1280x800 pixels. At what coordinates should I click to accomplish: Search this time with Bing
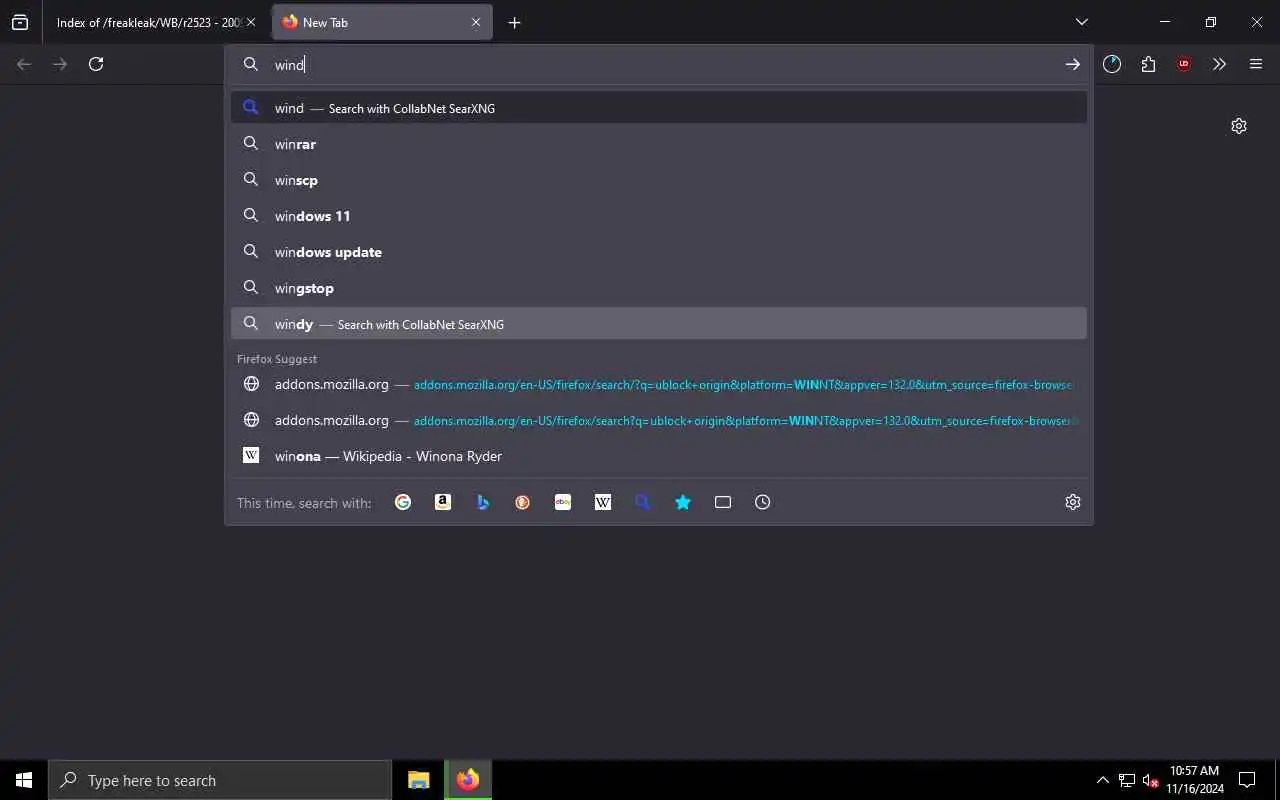[x=483, y=502]
